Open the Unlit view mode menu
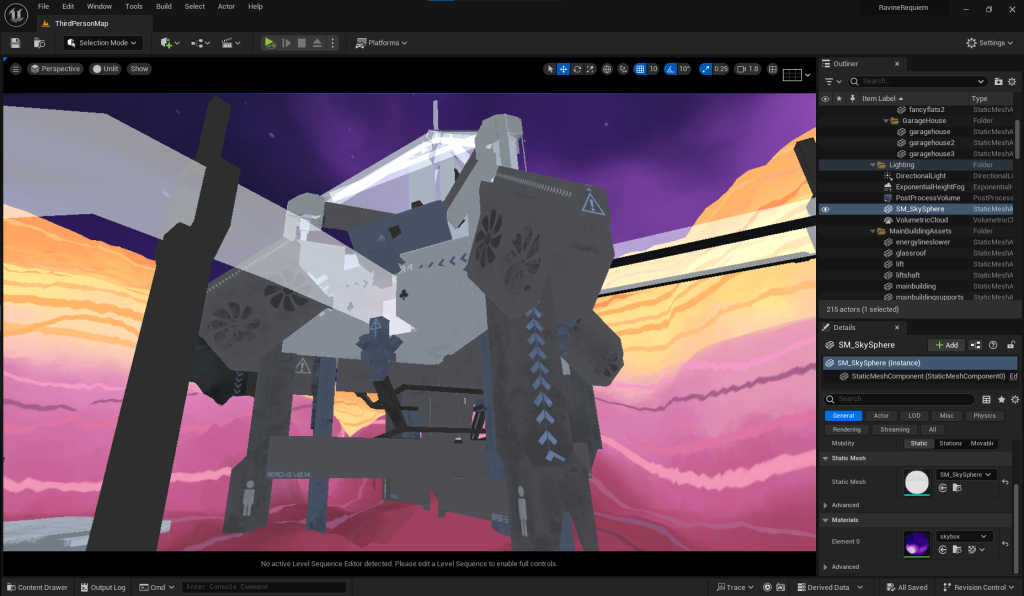Viewport: 1024px width, 596px height. click(105, 69)
